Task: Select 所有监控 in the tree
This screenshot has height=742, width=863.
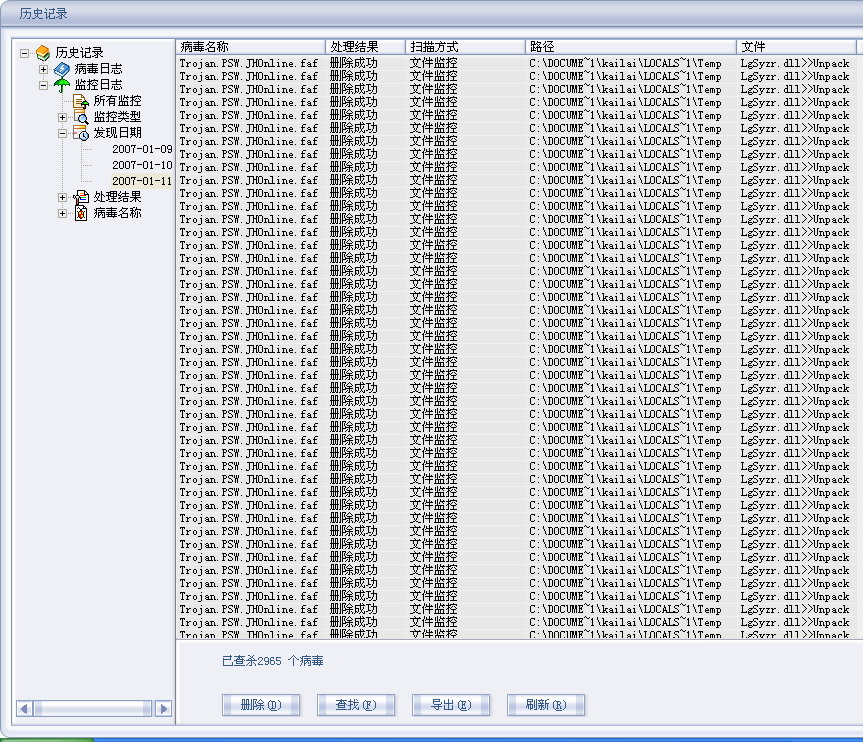Action: pos(117,101)
